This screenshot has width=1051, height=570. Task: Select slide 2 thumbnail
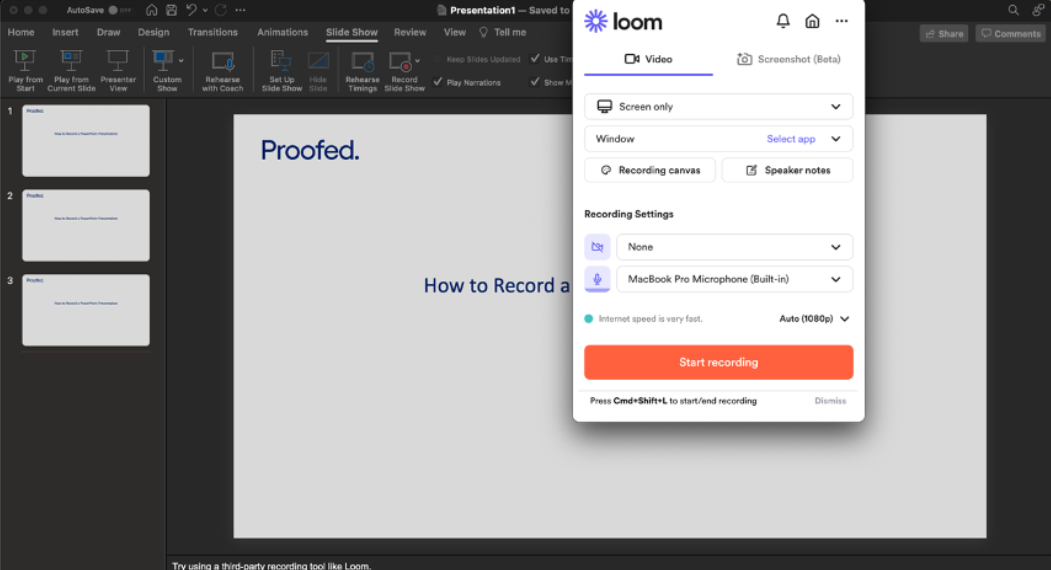coord(85,225)
